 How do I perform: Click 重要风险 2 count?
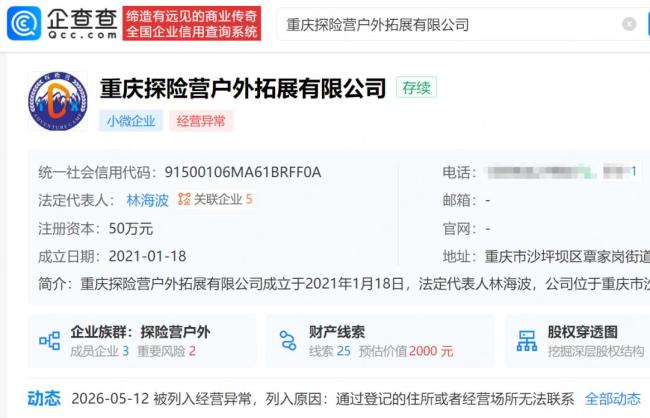point(166,352)
